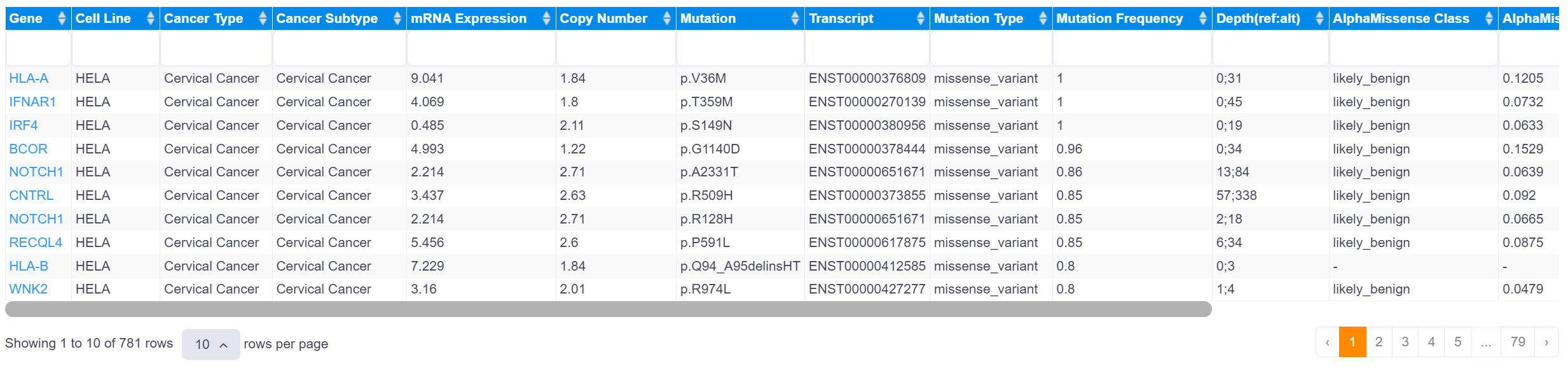This screenshot has height=375, width=1568.
Task: Click the Mutation column sort icon
Action: click(x=795, y=18)
